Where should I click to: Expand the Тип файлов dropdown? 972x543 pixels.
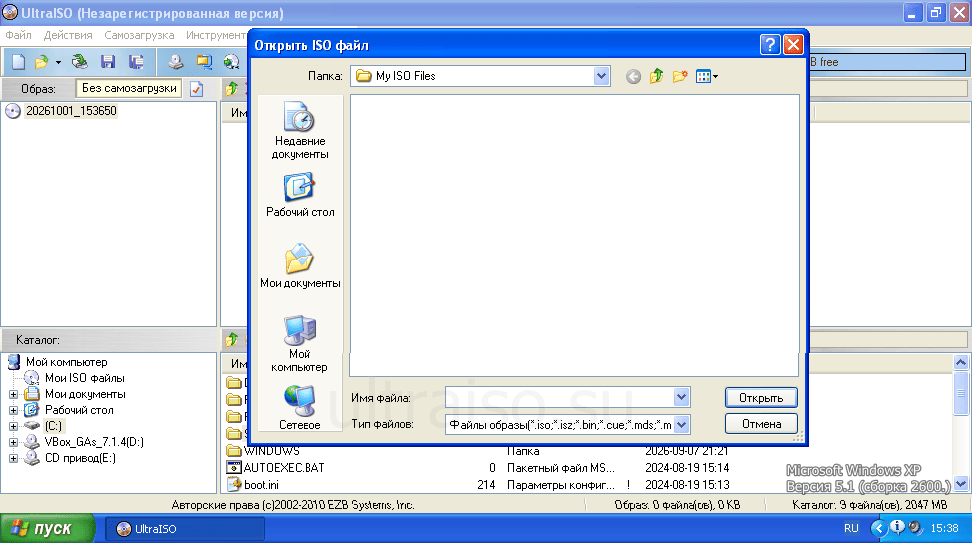pos(681,425)
